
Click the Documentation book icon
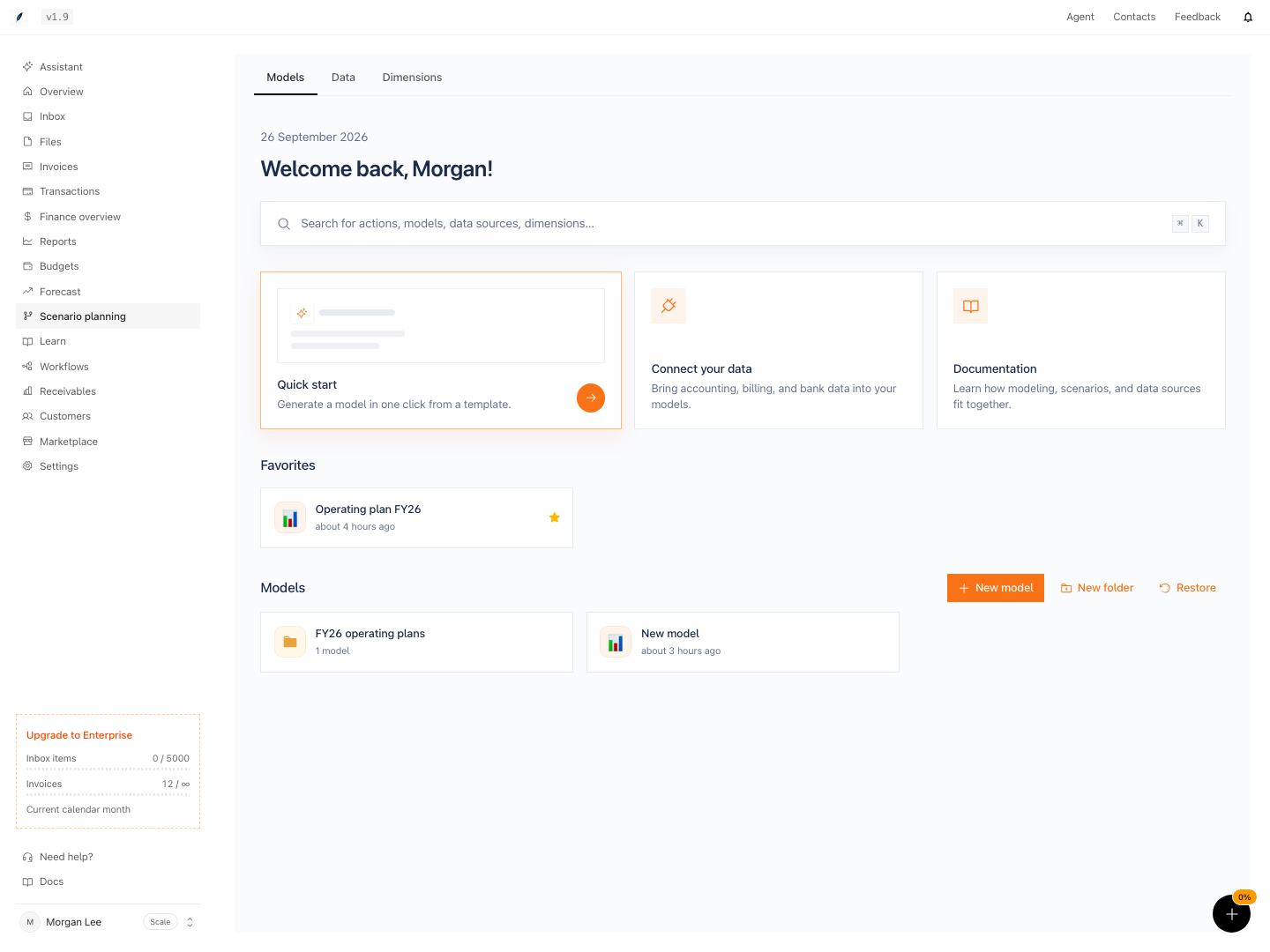(970, 306)
